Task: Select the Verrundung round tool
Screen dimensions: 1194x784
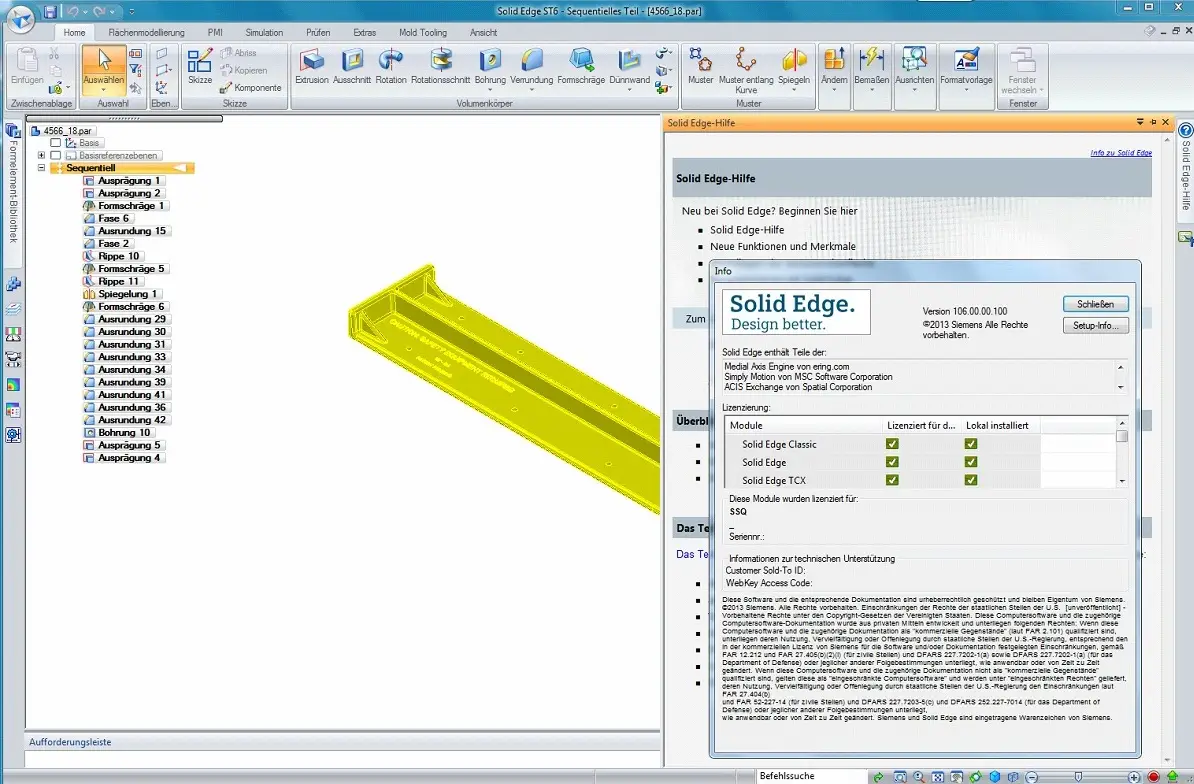Action: (x=532, y=64)
